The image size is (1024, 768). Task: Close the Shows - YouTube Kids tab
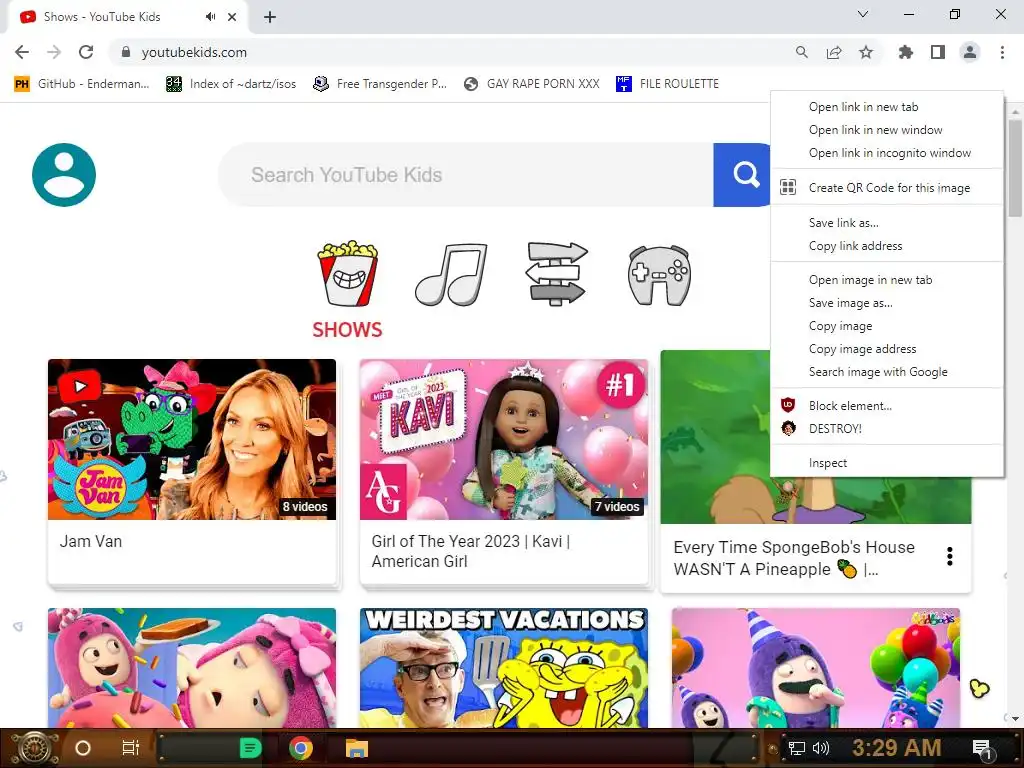point(232,17)
